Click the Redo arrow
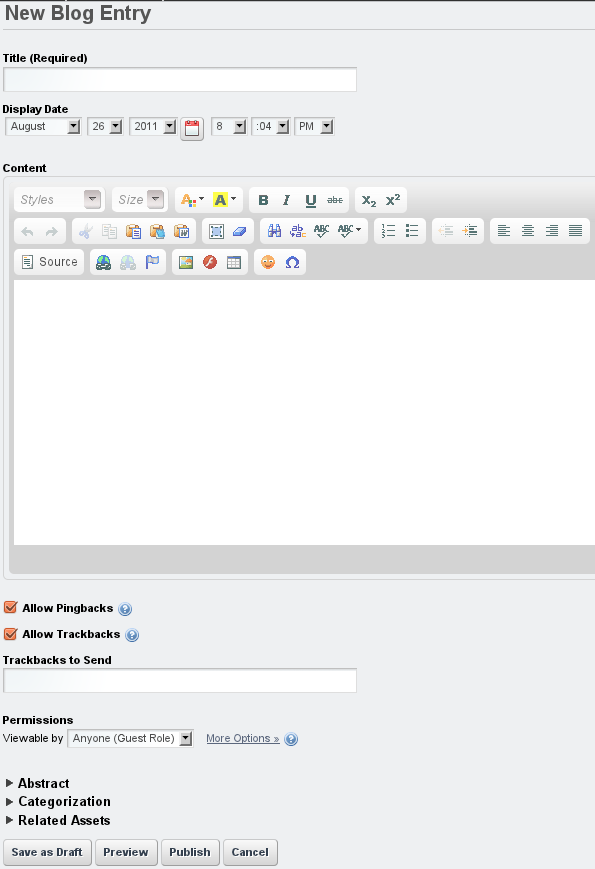This screenshot has height=869, width=595. click(x=52, y=231)
